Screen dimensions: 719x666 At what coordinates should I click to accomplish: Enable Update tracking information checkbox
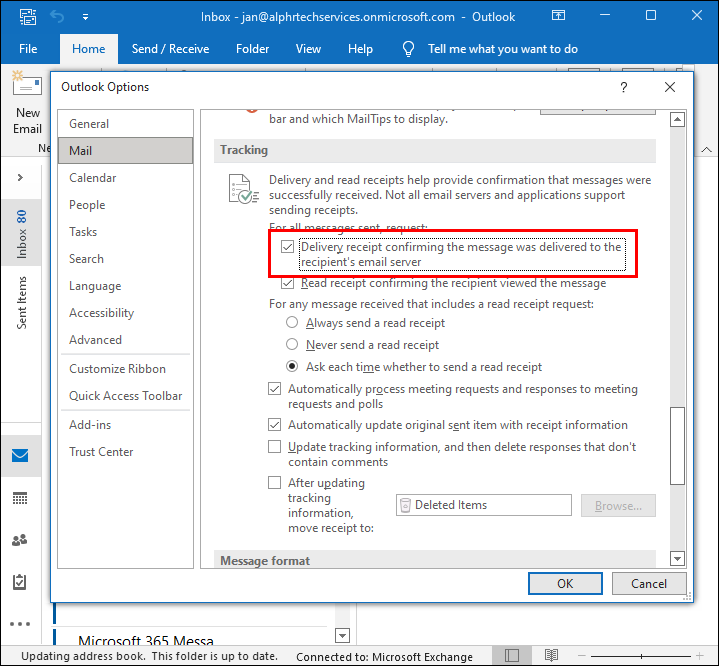click(275, 446)
